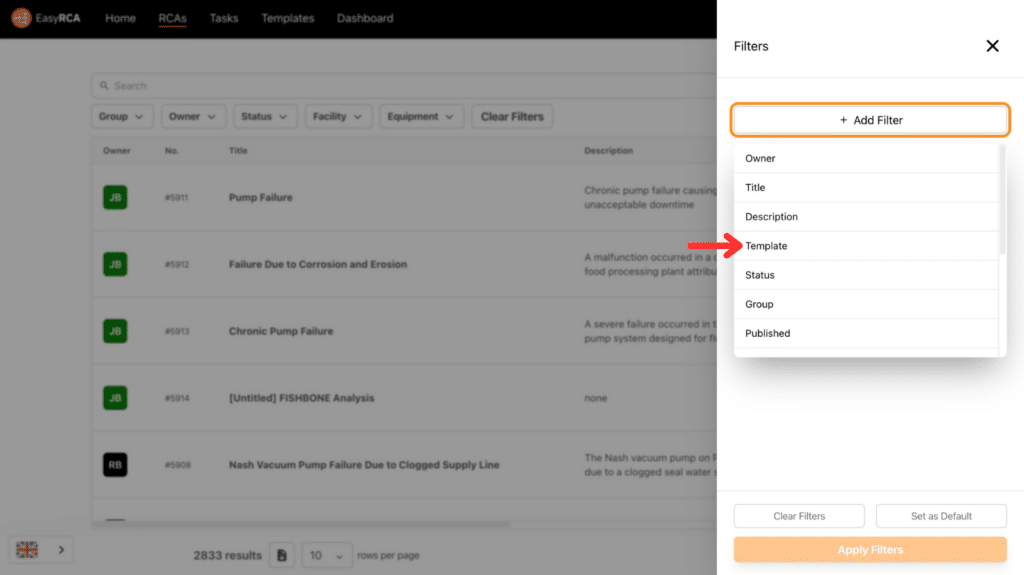Click the Apply Filters button
The height and width of the screenshot is (575, 1024).
click(x=871, y=550)
